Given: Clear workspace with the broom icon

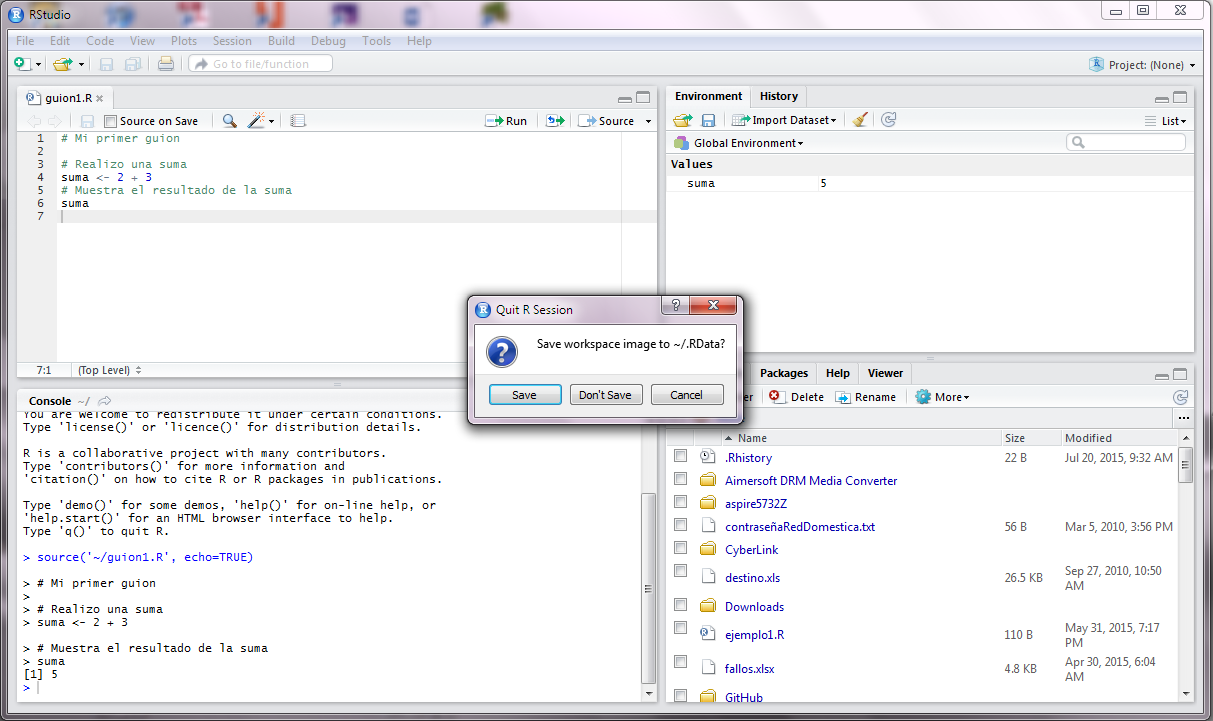Looking at the screenshot, I should [x=860, y=120].
